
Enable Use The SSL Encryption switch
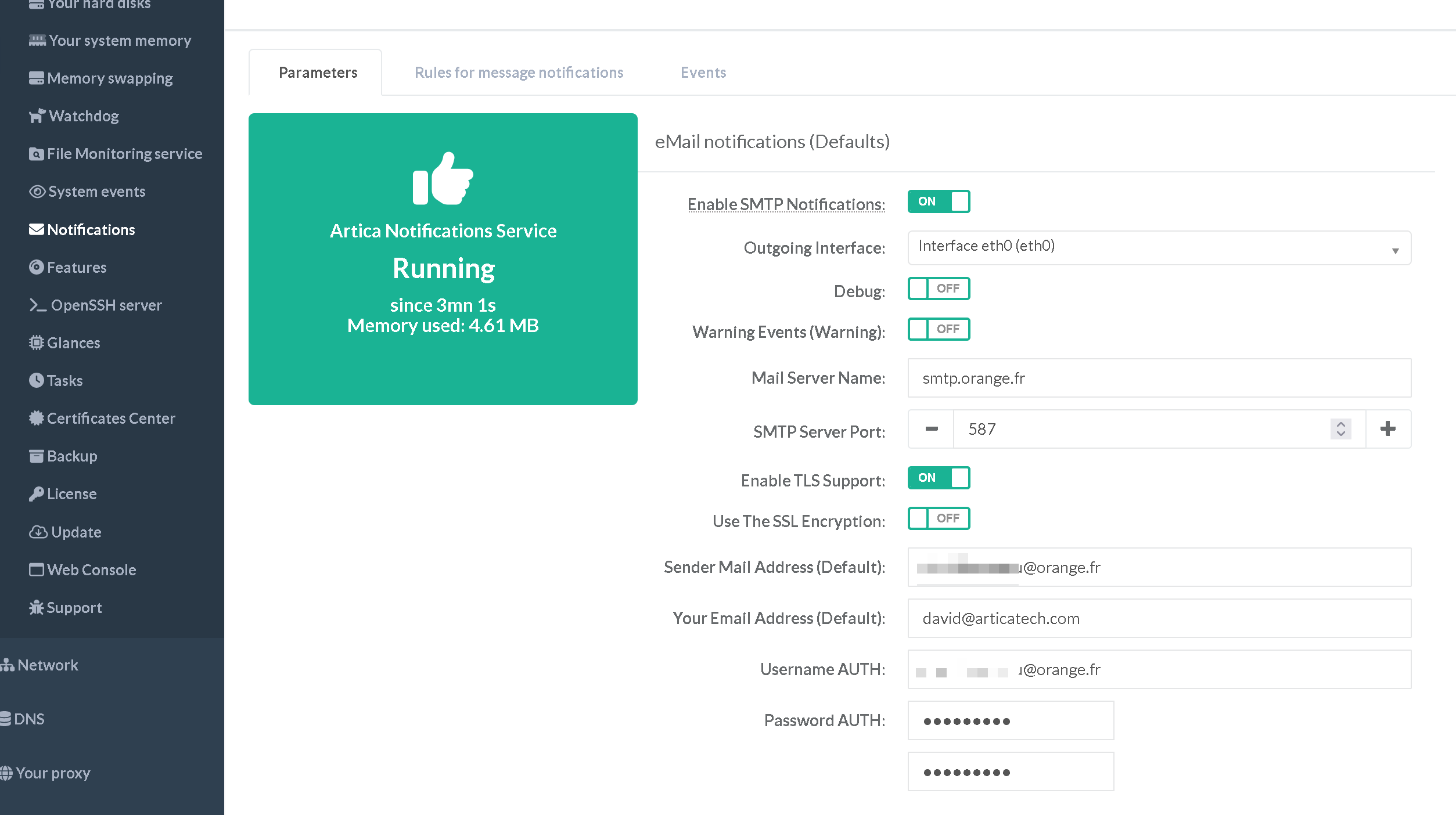click(939, 518)
